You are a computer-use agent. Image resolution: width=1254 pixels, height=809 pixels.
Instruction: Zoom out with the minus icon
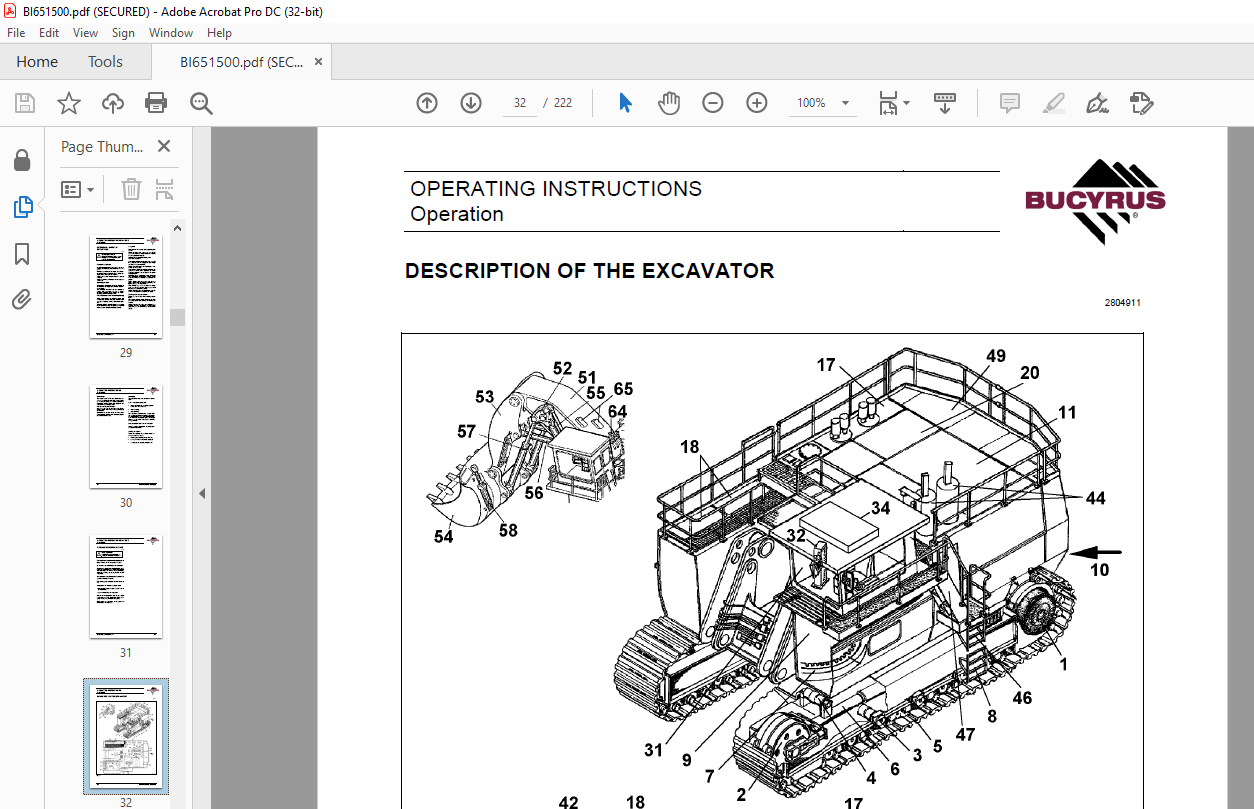pos(713,103)
